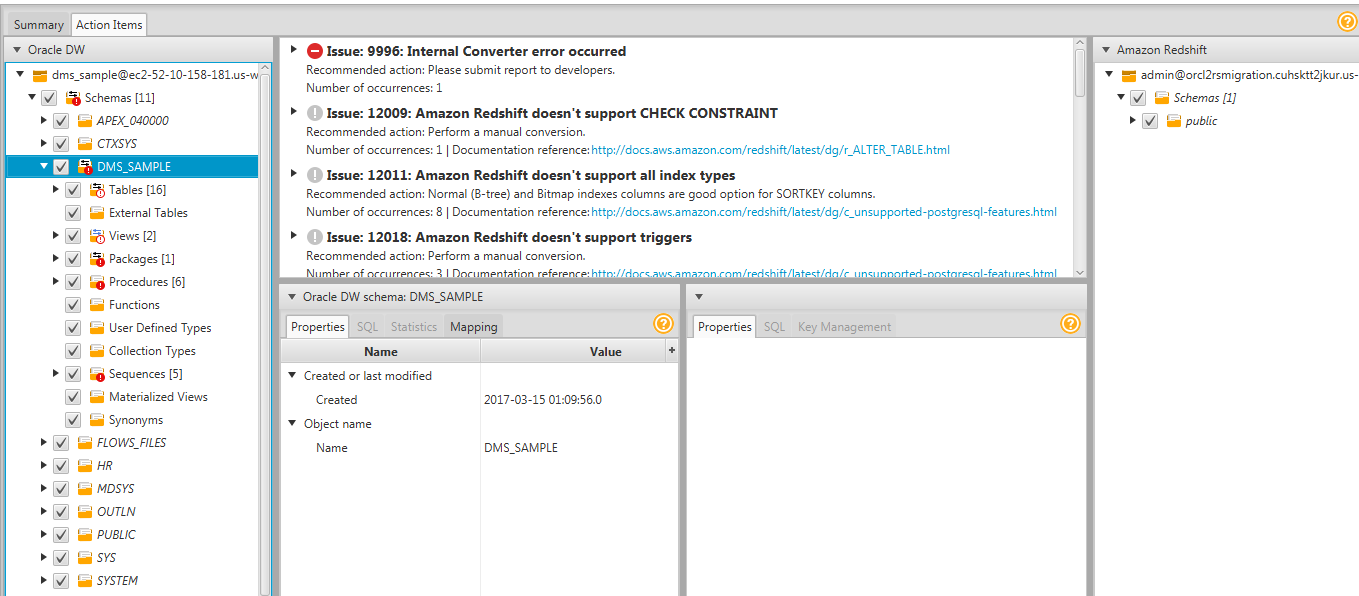Click the APEX_040000 schema folder icon
The height and width of the screenshot is (596, 1359).
(x=85, y=121)
